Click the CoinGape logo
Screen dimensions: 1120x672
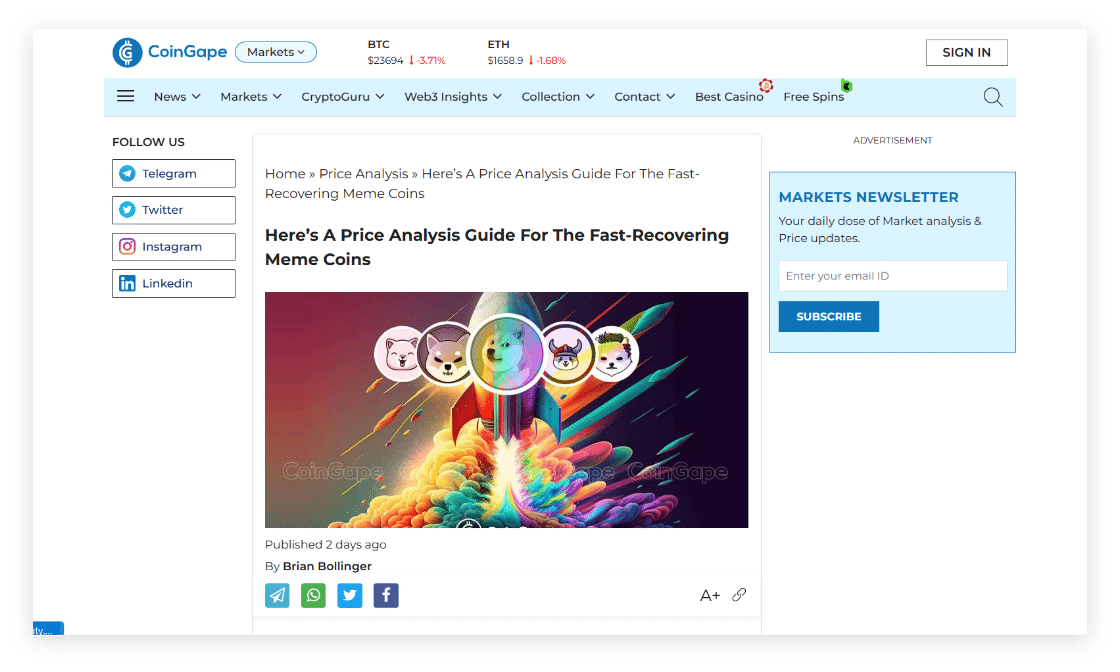(170, 52)
